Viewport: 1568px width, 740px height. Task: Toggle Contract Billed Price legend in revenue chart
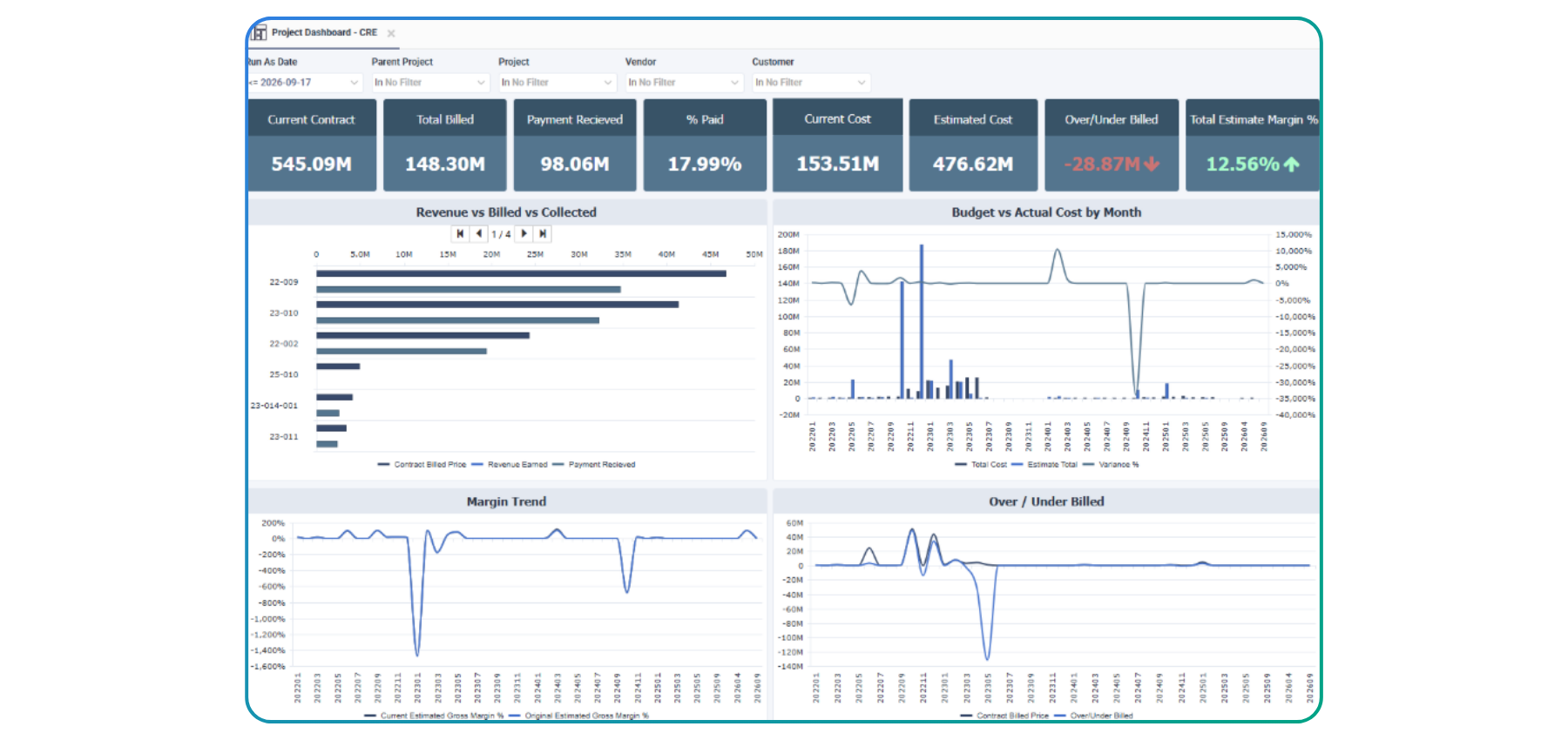click(x=422, y=465)
